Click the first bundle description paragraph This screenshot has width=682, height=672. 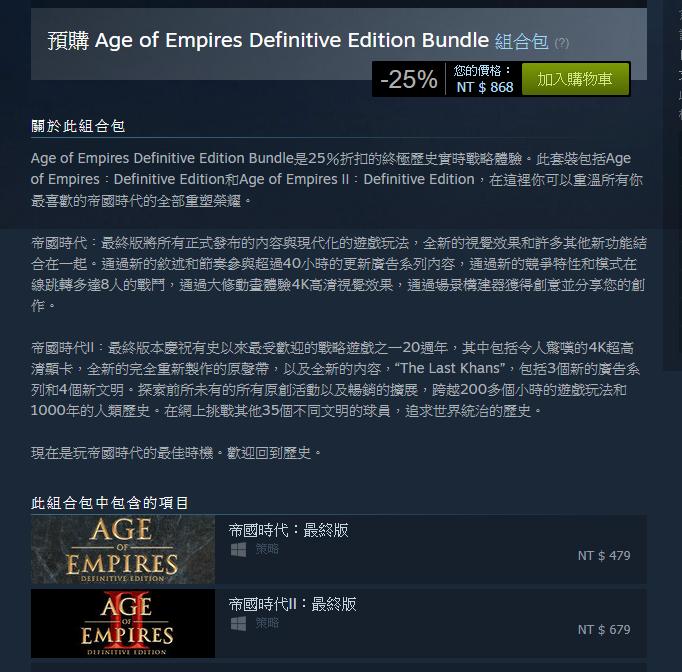click(x=337, y=179)
